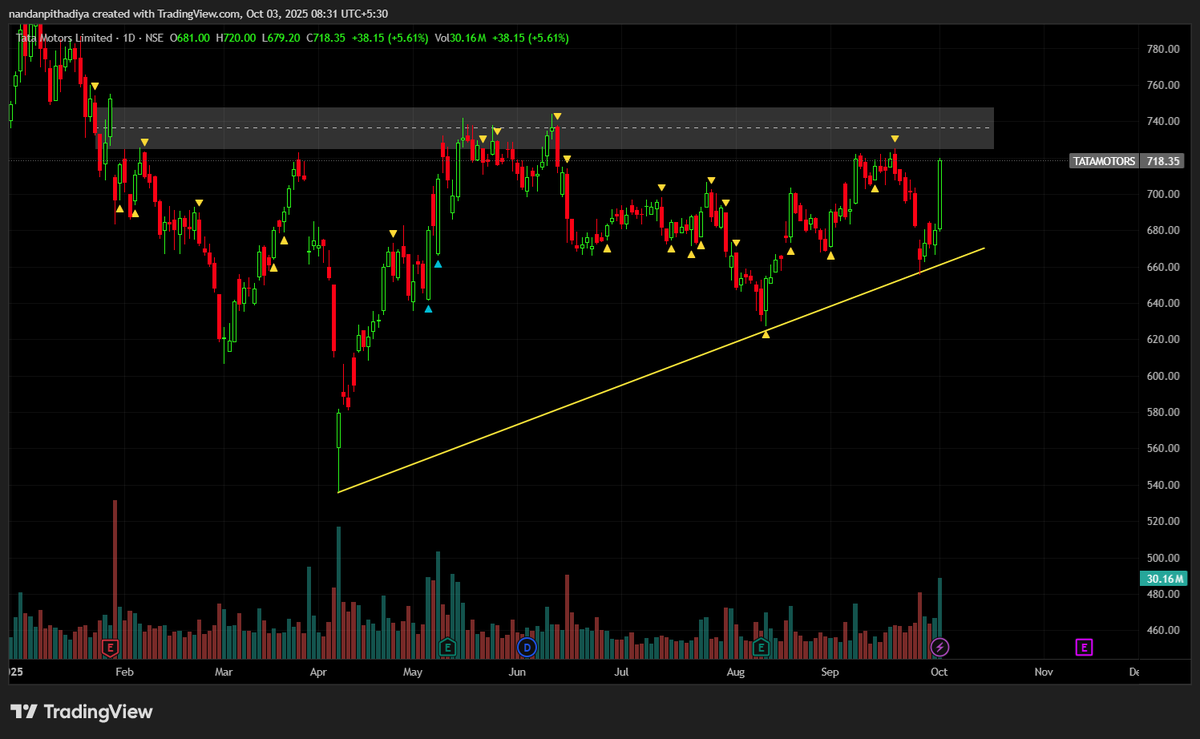Screen dimensions: 1200x739
Task: Click the blue dividend D marker in June
Action: (x=527, y=648)
